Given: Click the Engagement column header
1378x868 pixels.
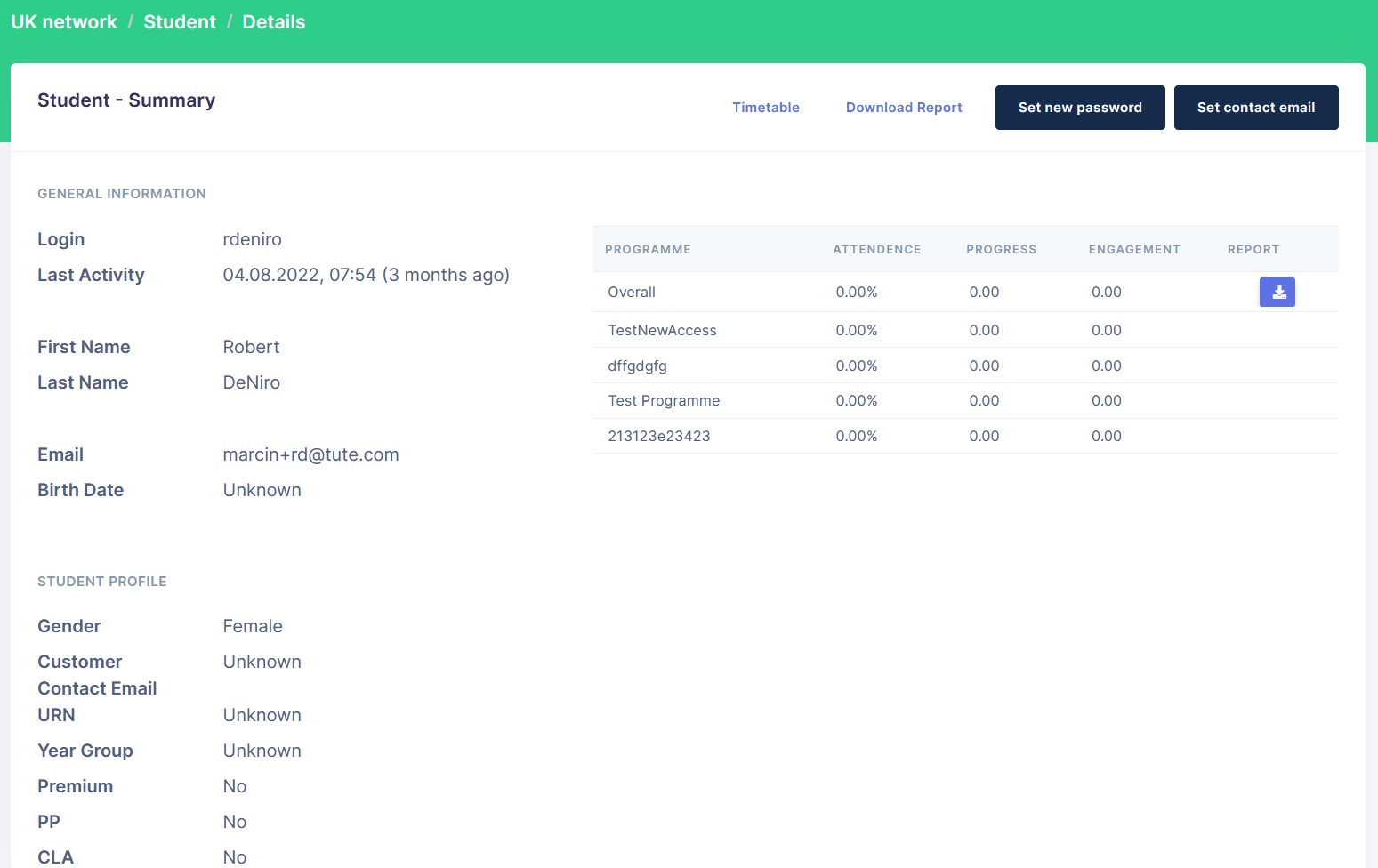Looking at the screenshot, I should 1133,249.
